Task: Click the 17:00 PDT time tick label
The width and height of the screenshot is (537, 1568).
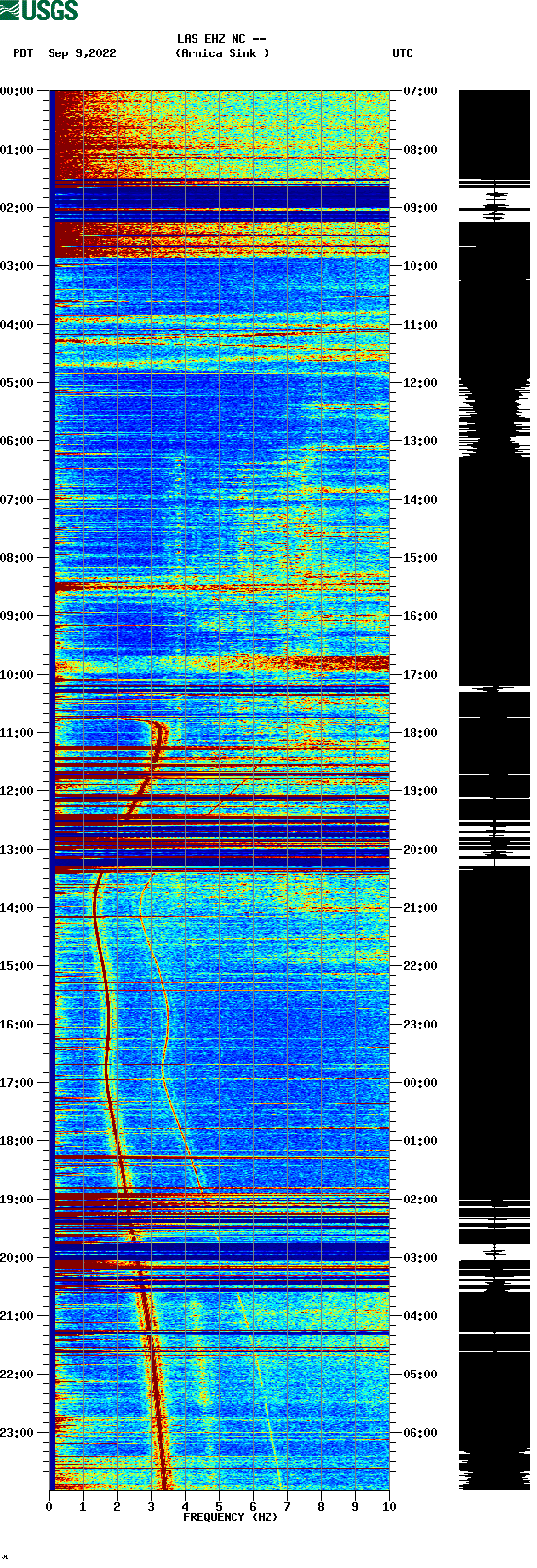Action: point(18,1083)
